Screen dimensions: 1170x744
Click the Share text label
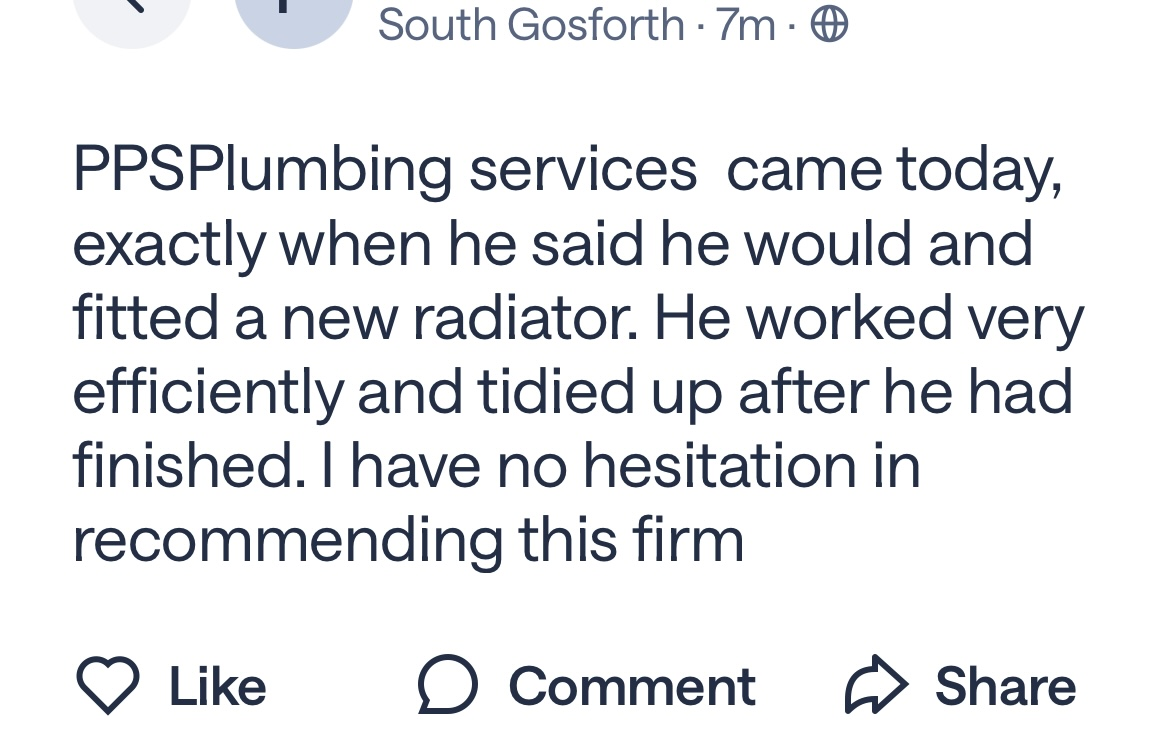click(1005, 687)
